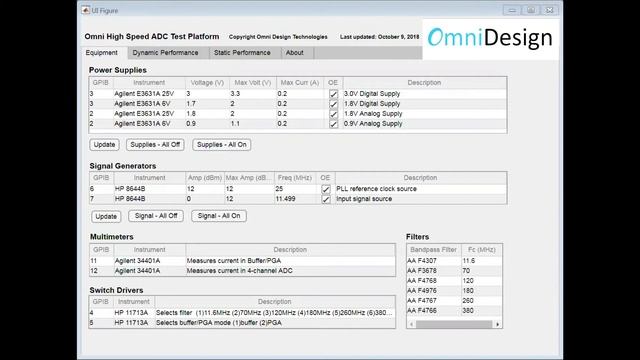This screenshot has width=640, height=360.
Task: Click Fc value 11.6
Action: point(482,260)
